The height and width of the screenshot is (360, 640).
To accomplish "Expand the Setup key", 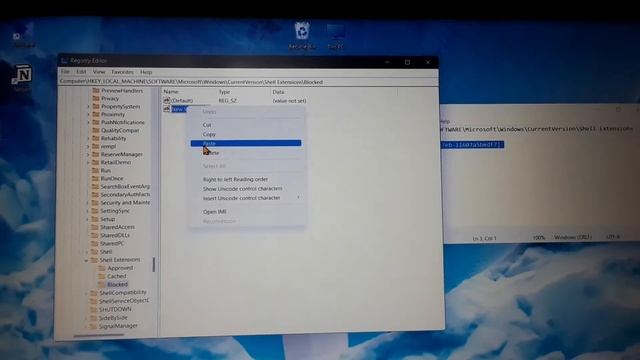I will click(x=88, y=219).
